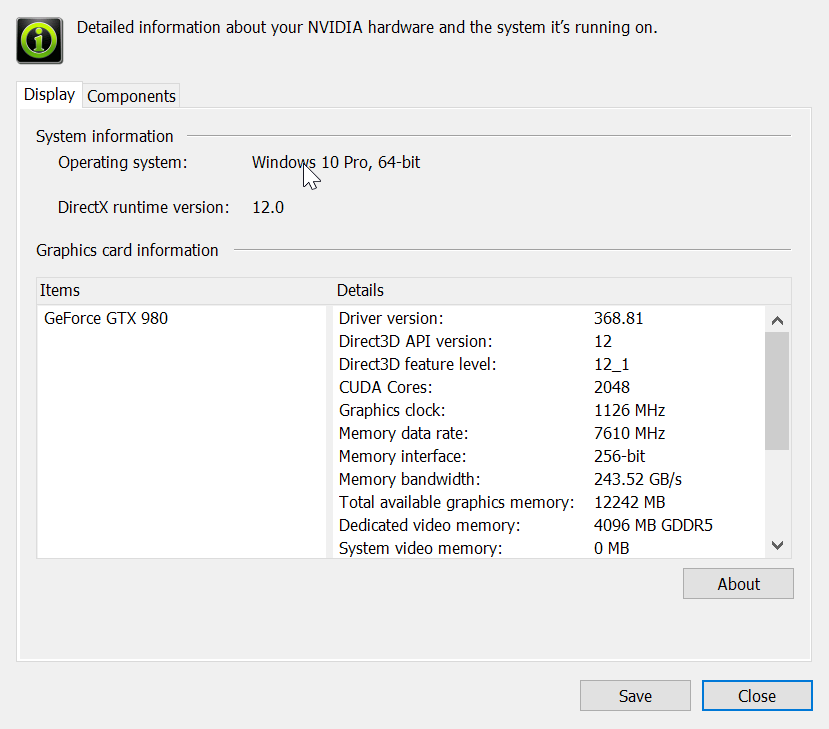Open the About dialog
The width and height of the screenshot is (829, 729).
(x=738, y=584)
